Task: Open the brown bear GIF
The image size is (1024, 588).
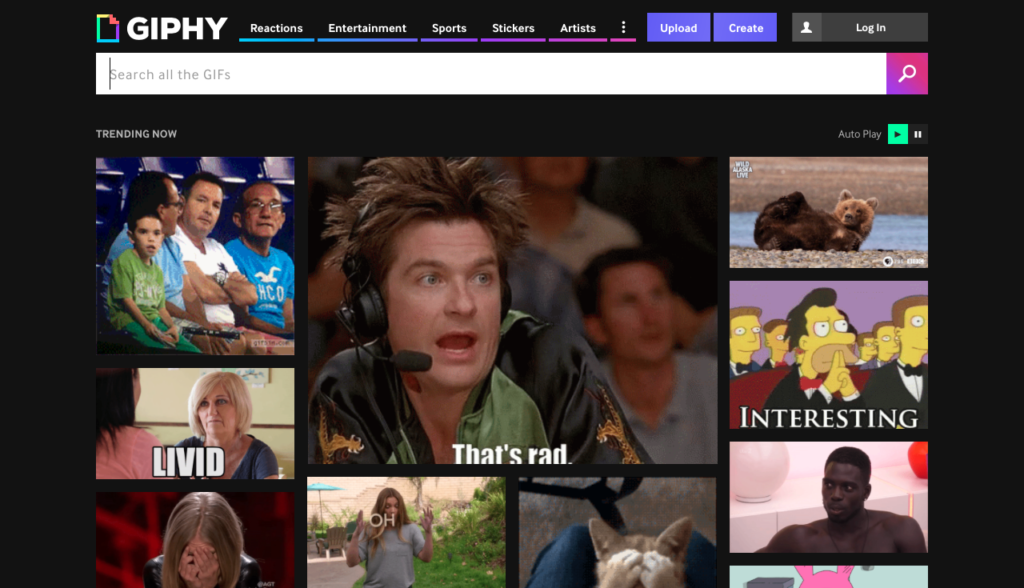Action: click(x=829, y=212)
